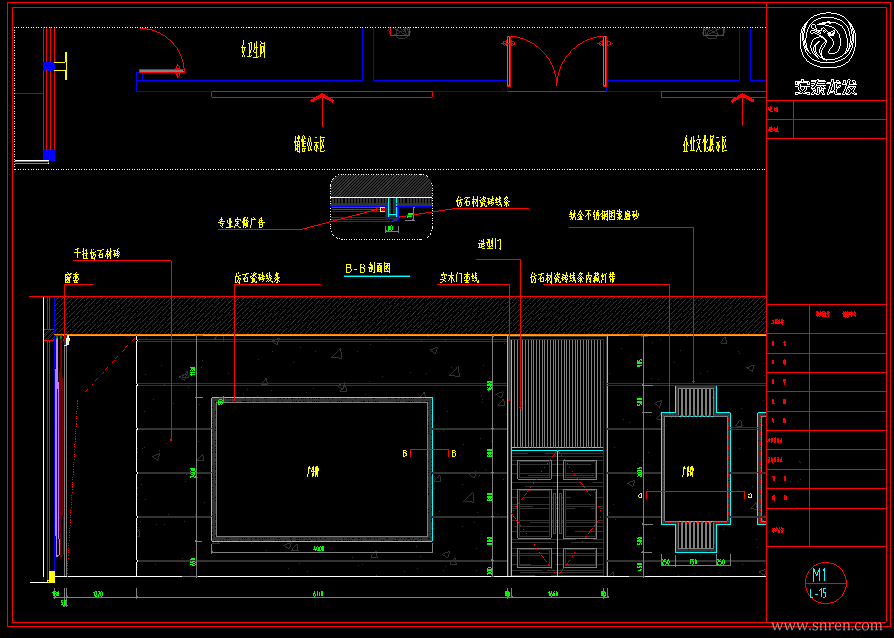Select the vertical striped panel above the door
The width and height of the screenshot is (894, 638).
pos(557,393)
